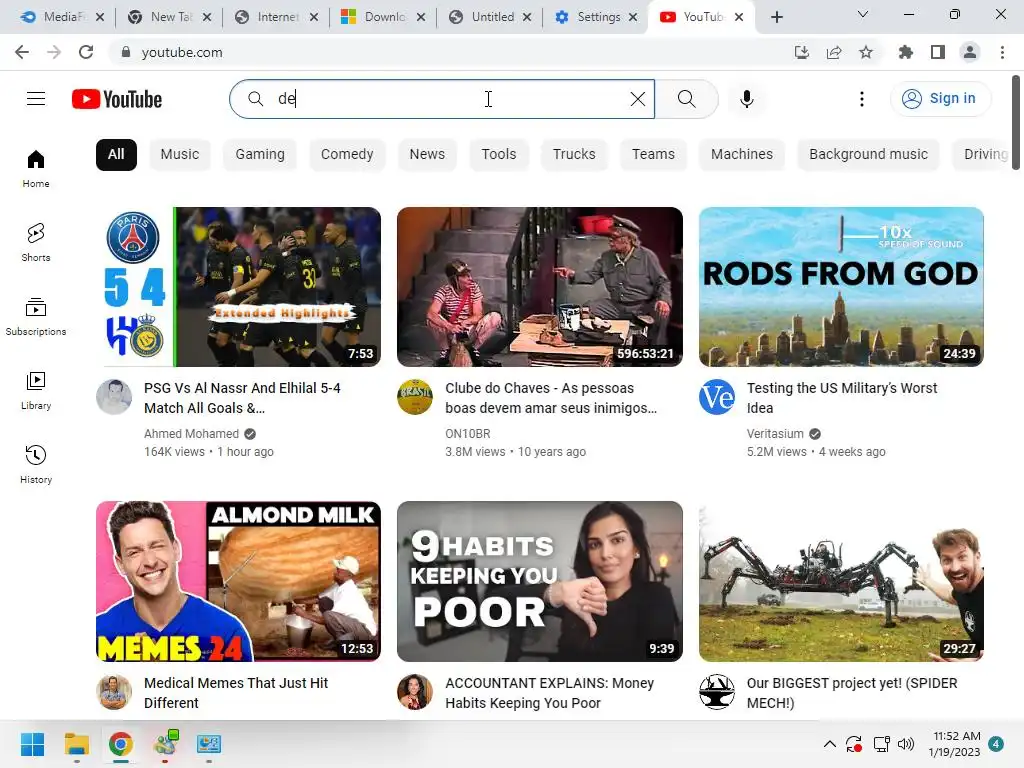Toggle Chrome side panel icon
The image size is (1024, 768).
(938, 52)
